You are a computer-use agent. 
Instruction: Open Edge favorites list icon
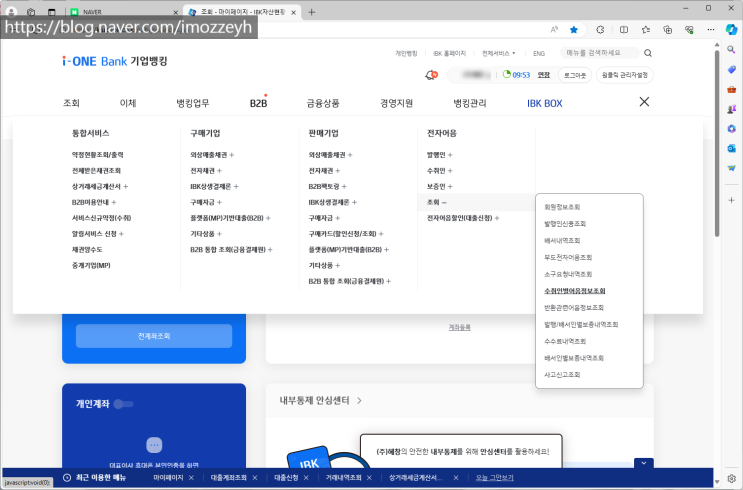coord(646,30)
